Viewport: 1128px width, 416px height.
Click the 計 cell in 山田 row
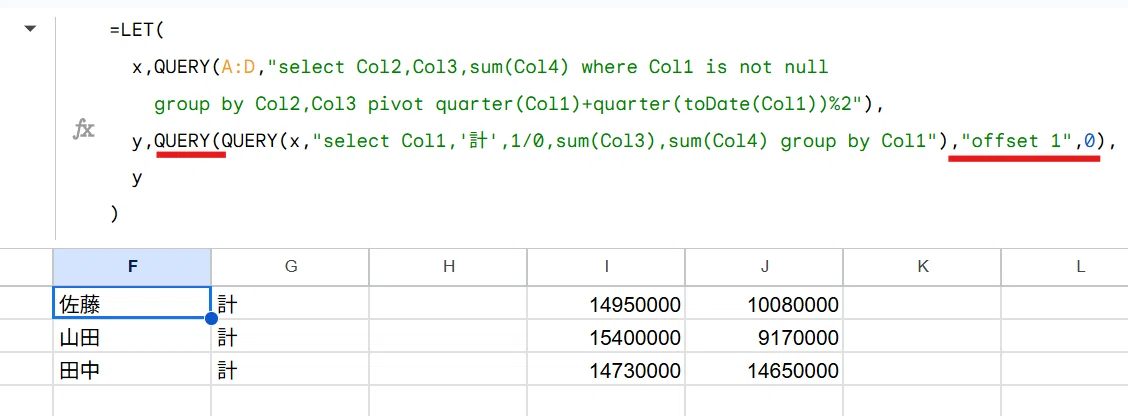click(x=291, y=336)
